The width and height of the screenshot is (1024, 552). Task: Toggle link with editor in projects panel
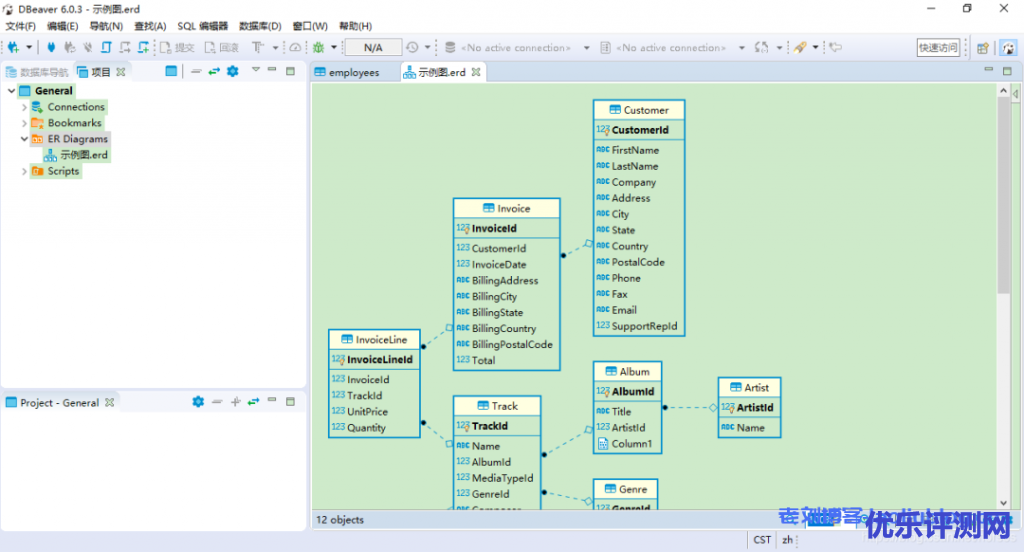[x=214, y=71]
